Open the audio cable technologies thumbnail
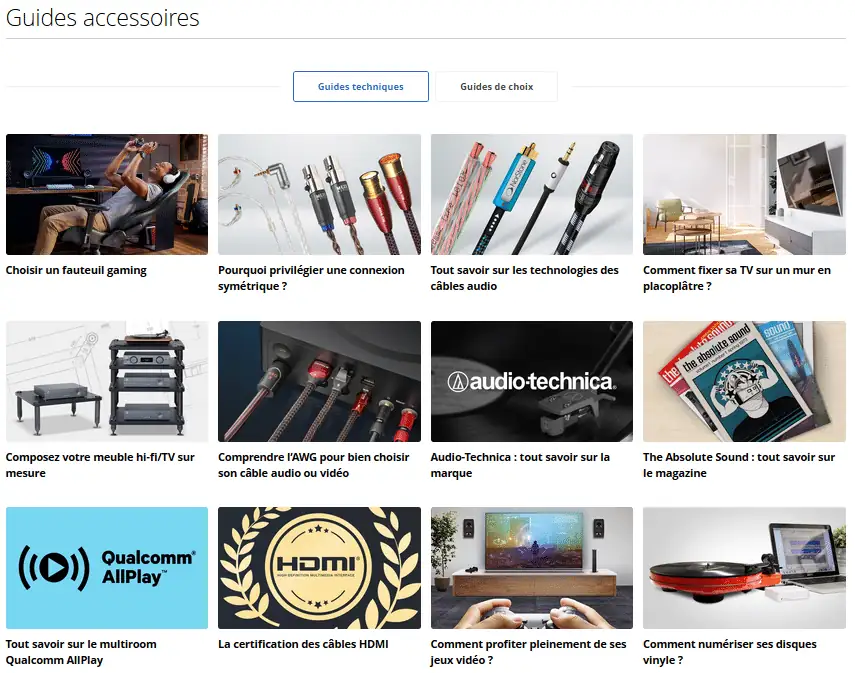The image size is (855, 673). (x=532, y=194)
